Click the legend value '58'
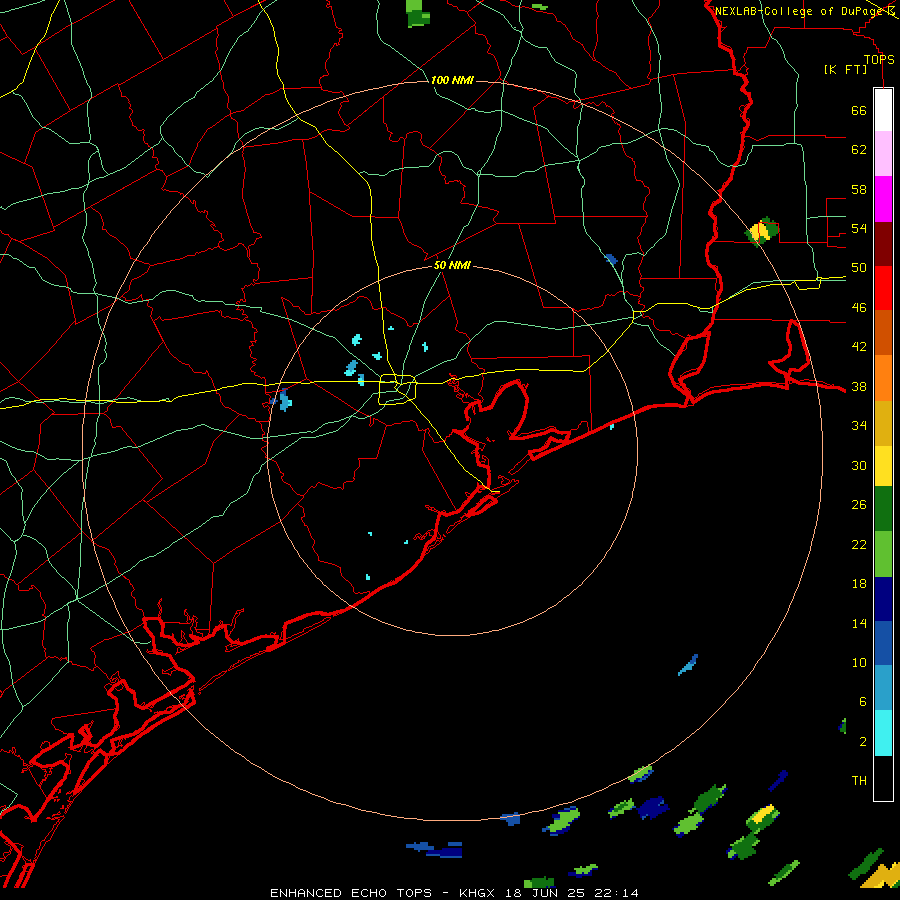This screenshot has height=900, width=900. point(859,189)
